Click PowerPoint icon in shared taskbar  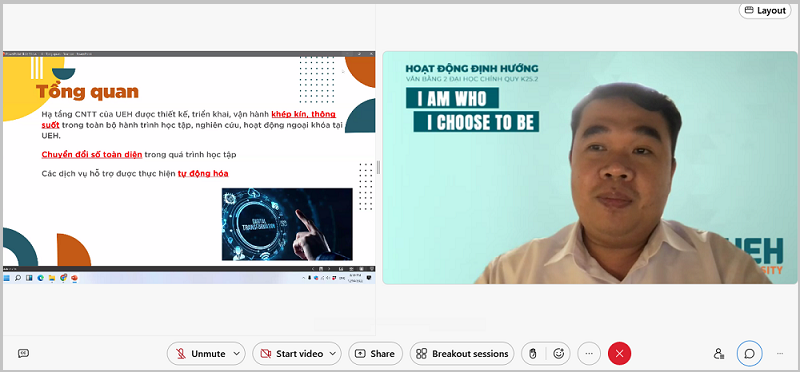point(74,278)
